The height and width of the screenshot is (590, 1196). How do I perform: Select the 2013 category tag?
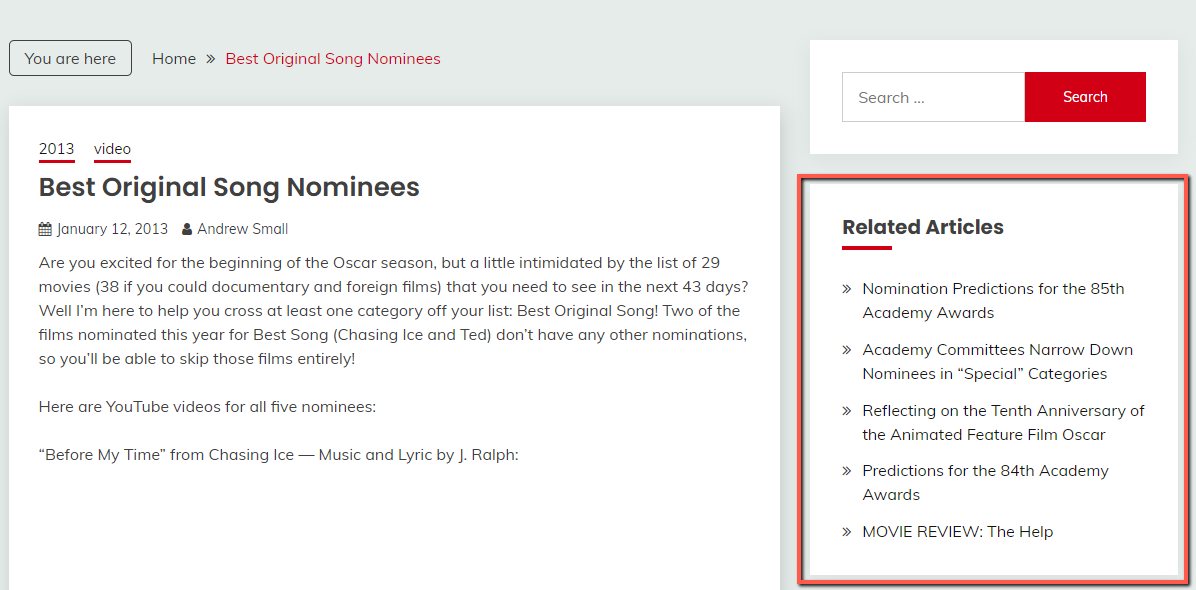[x=56, y=149]
